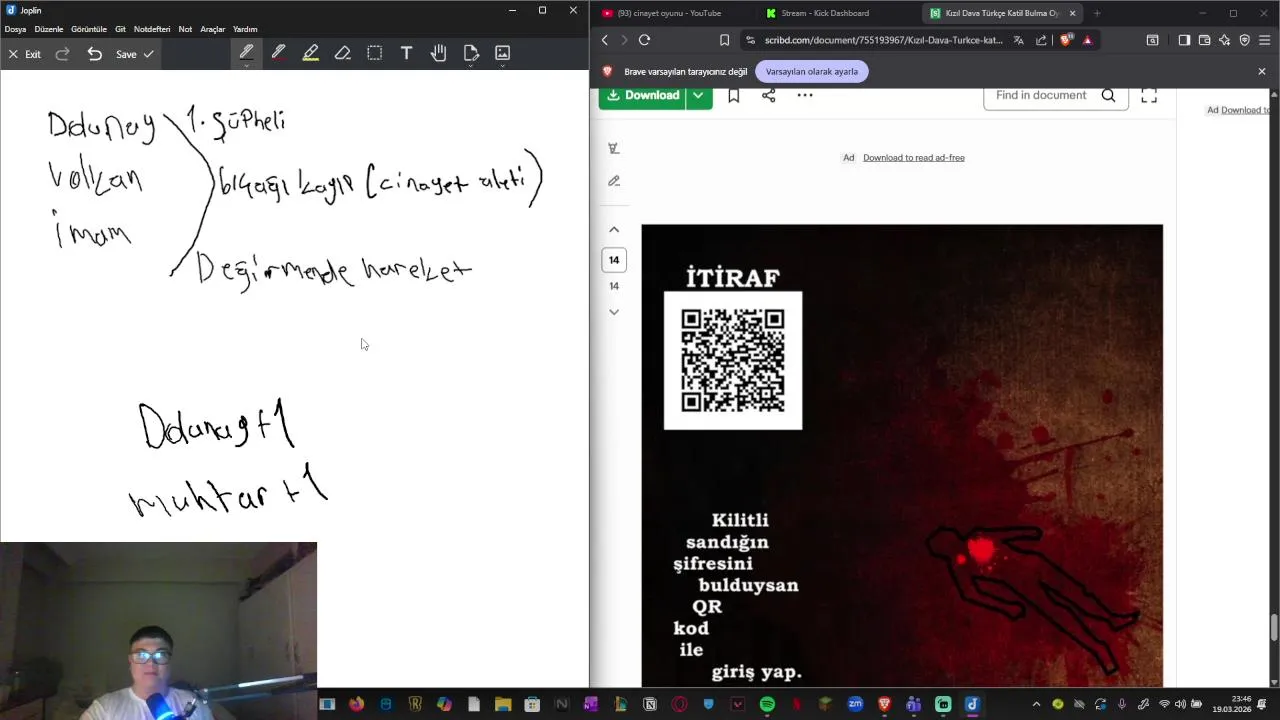Open the Düzenle menu

click(49, 29)
